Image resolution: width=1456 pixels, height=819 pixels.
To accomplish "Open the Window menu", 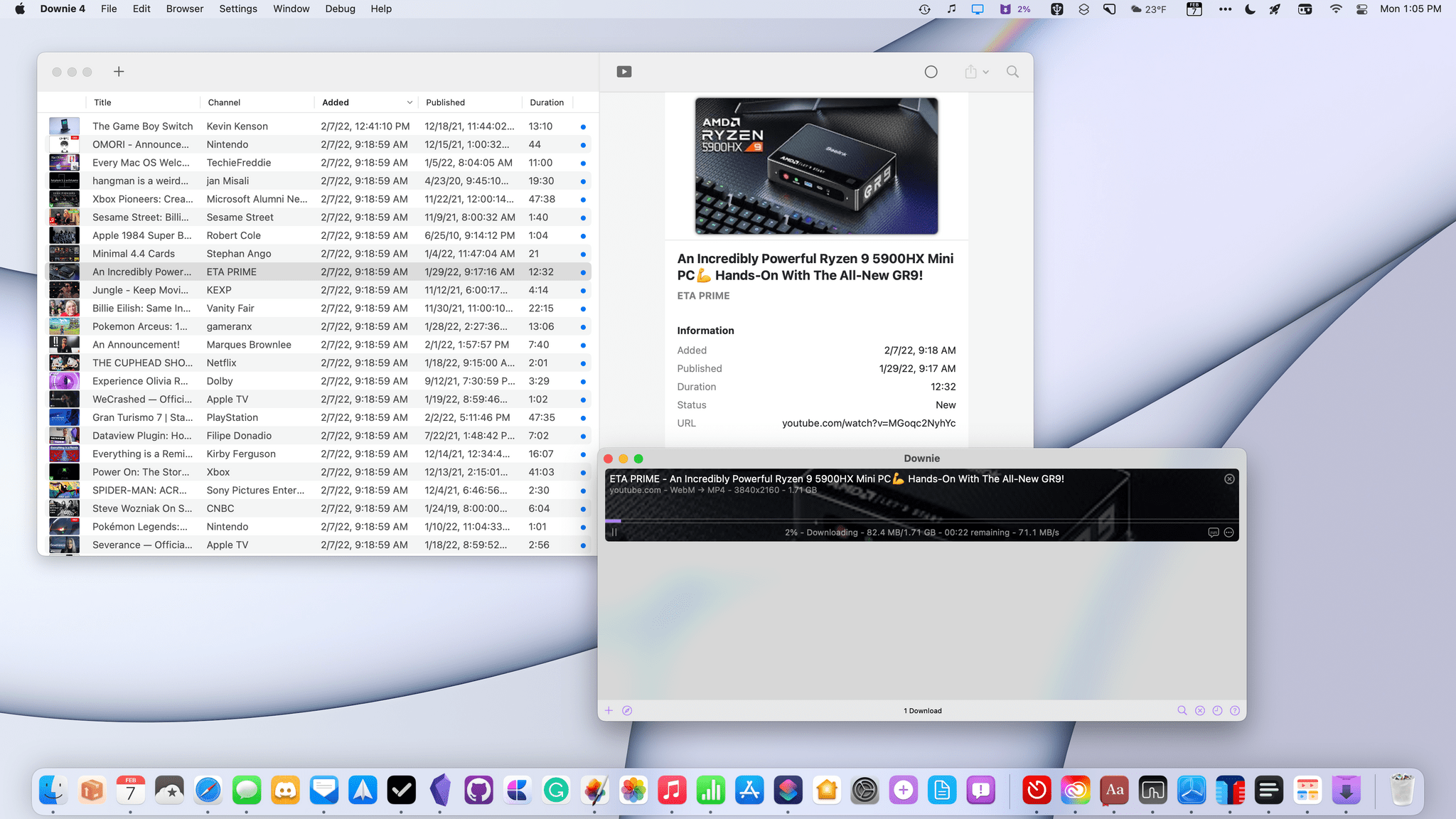I will pyautogui.click(x=291, y=9).
